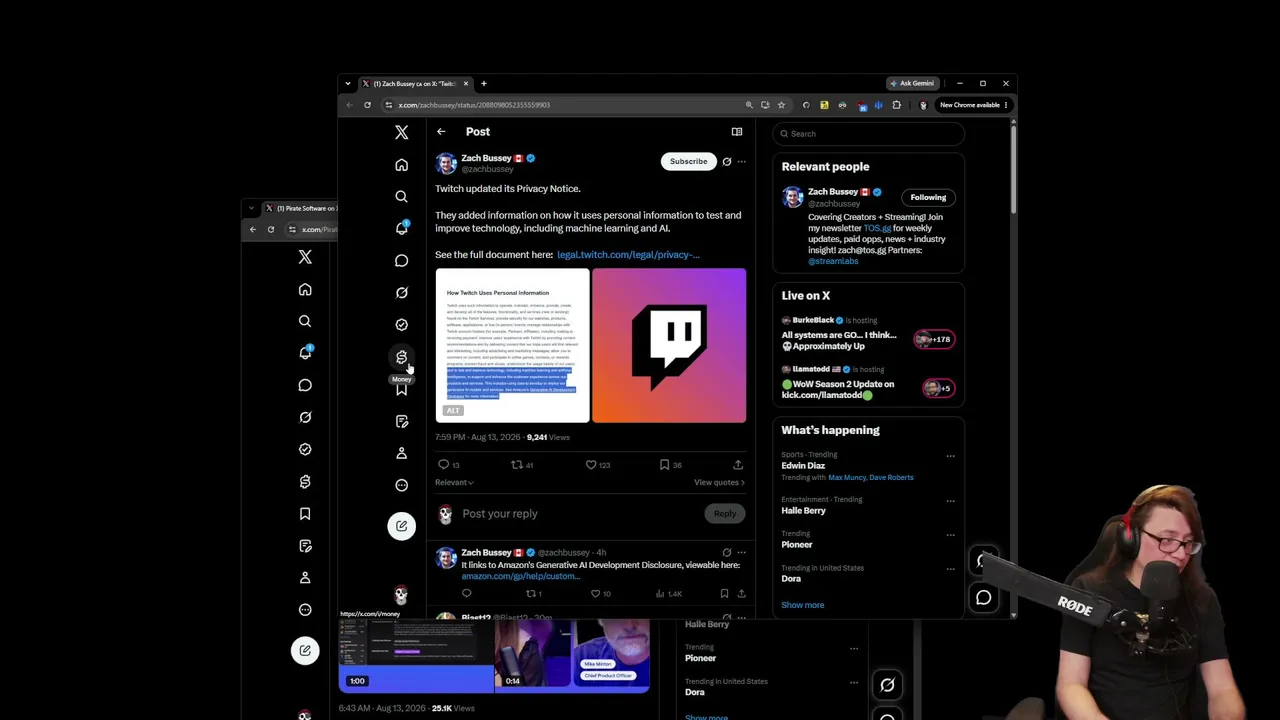Open Articles icon in front sidebar

pyautogui.click(x=401, y=421)
